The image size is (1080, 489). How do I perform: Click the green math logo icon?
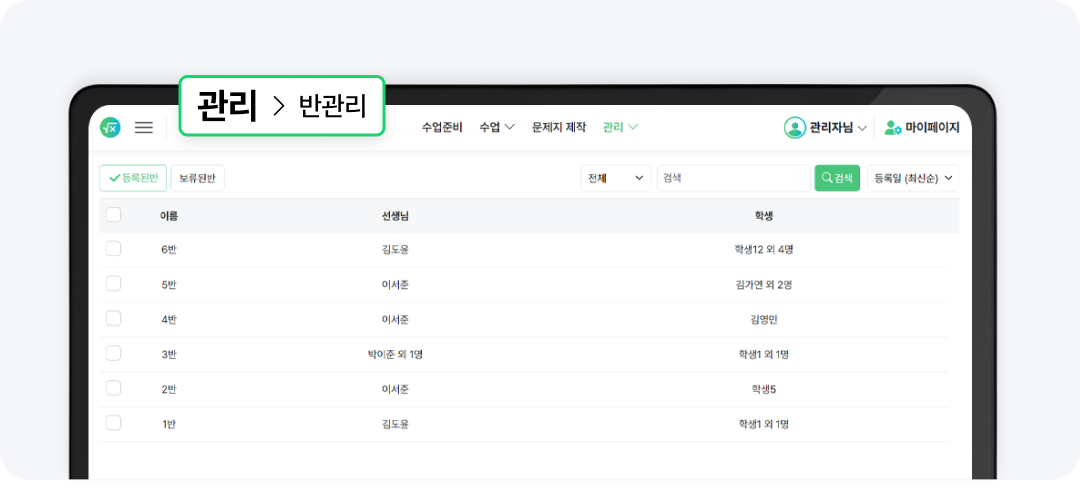tap(110, 128)
